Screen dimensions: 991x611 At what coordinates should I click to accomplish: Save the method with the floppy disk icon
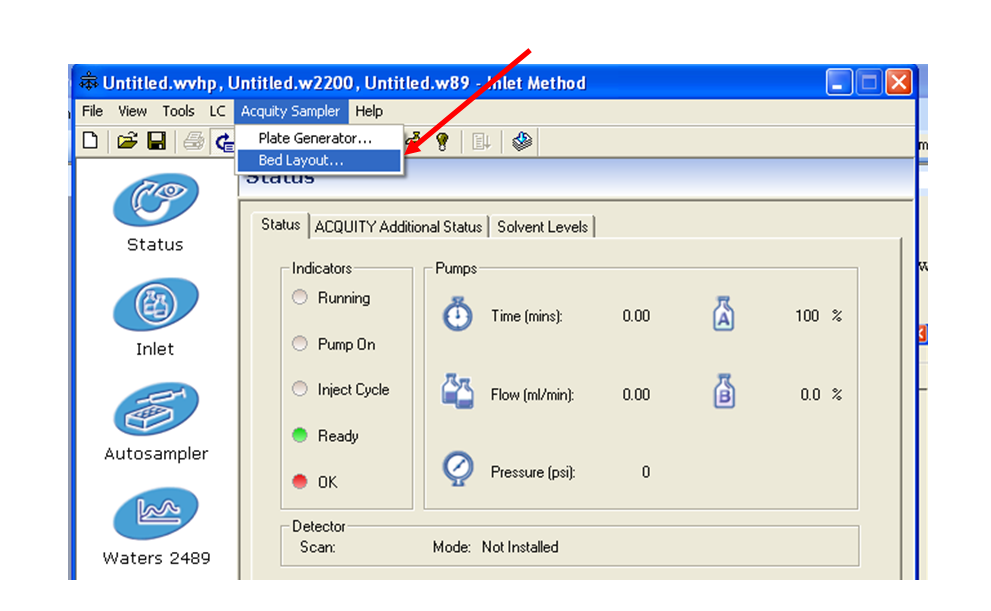157,141
